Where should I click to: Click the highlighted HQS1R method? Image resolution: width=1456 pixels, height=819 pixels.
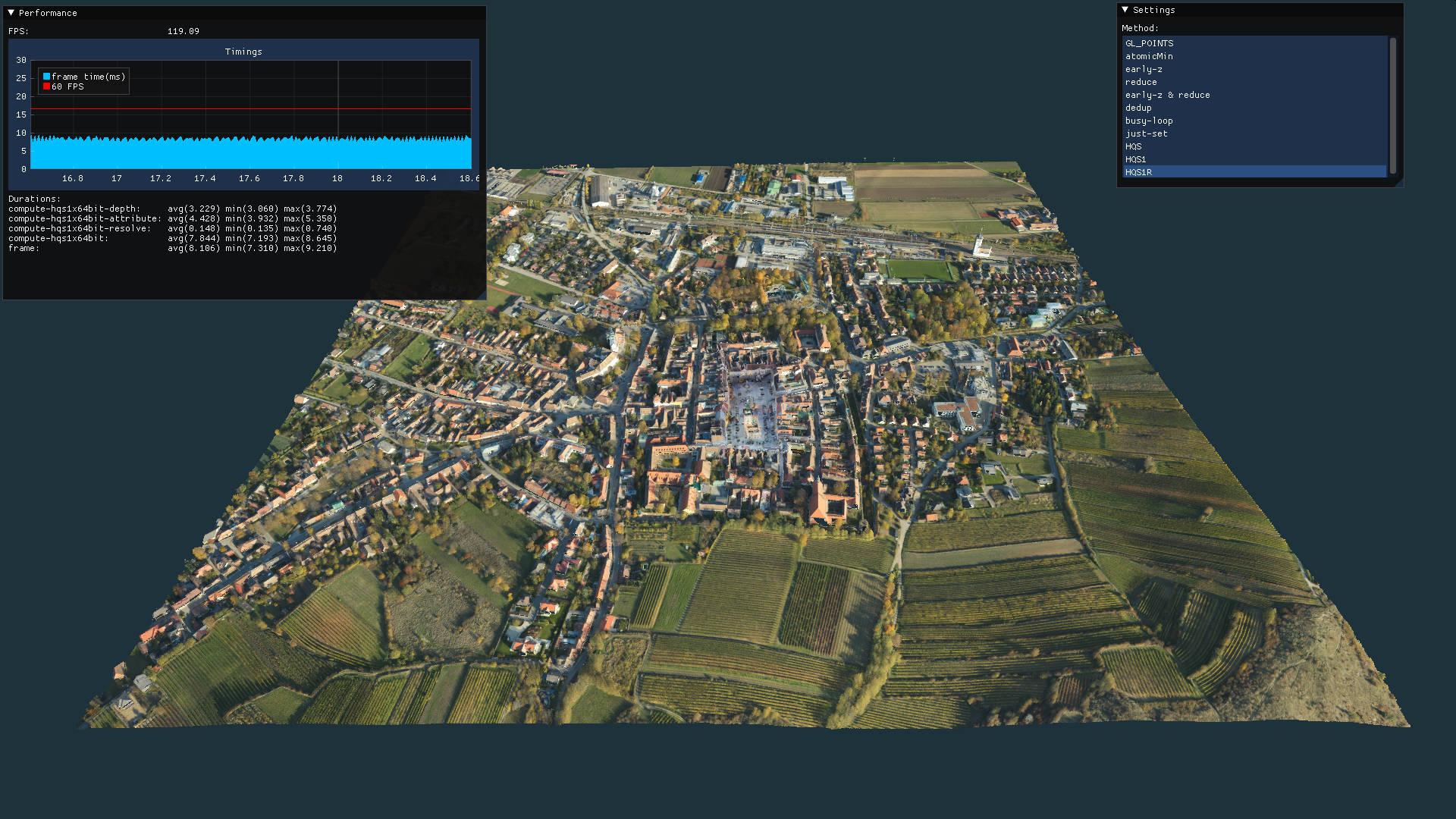click(1138, 172)
